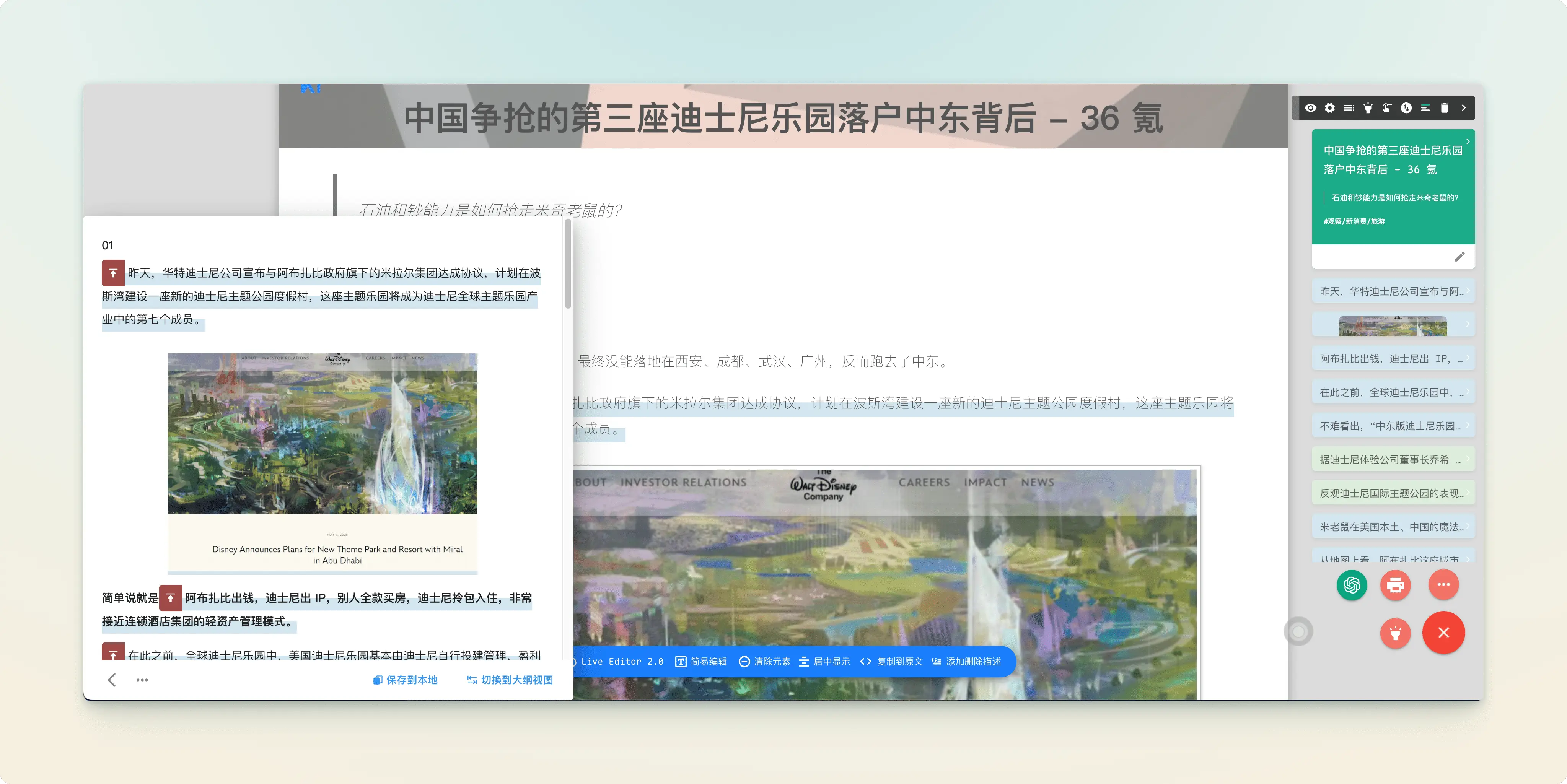Viewport: 1567px width, 784px height.
Task: Expand chevron of 在此之前 outline item
Action: (1468, 391)
